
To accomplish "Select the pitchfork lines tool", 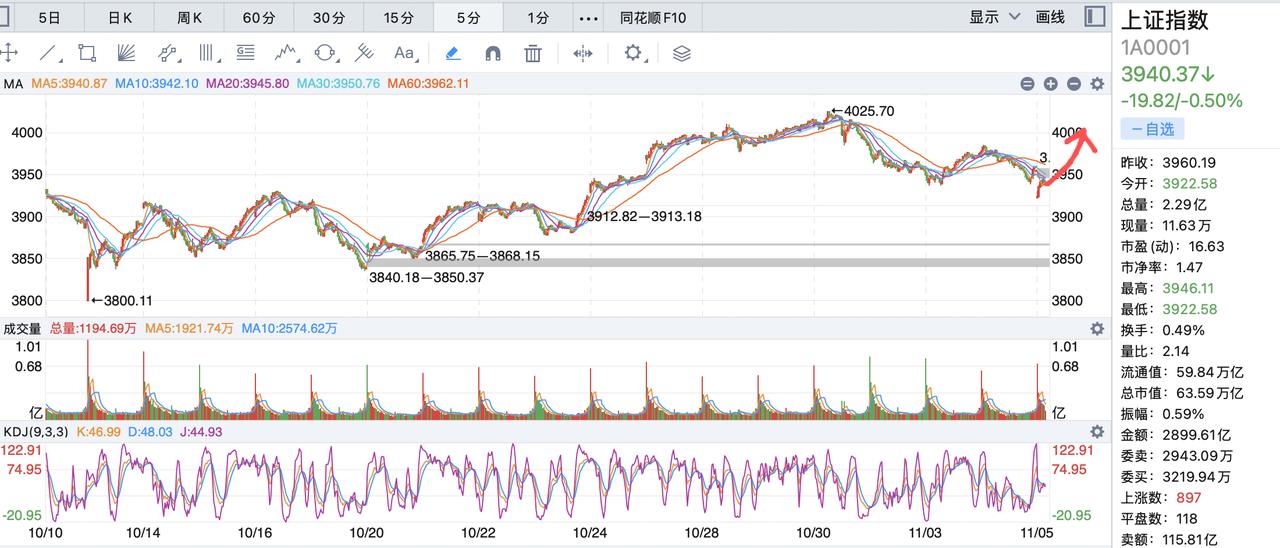I will [365, 53].
